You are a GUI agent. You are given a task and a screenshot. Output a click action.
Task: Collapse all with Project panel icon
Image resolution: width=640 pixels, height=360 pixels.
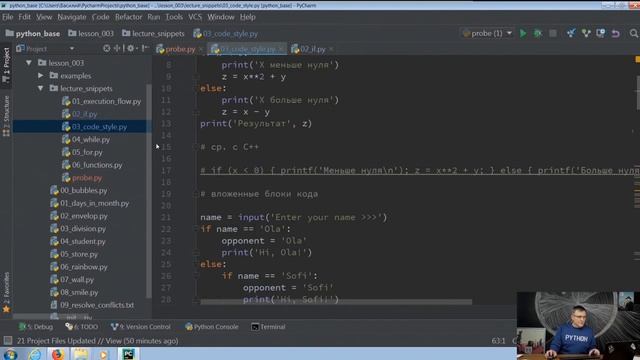pyautogui.click(x=118, y=49)
